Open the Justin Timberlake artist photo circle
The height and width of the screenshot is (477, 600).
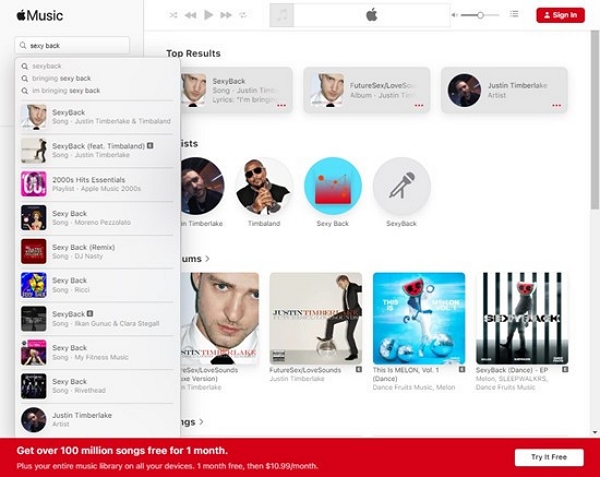(202, 186)
